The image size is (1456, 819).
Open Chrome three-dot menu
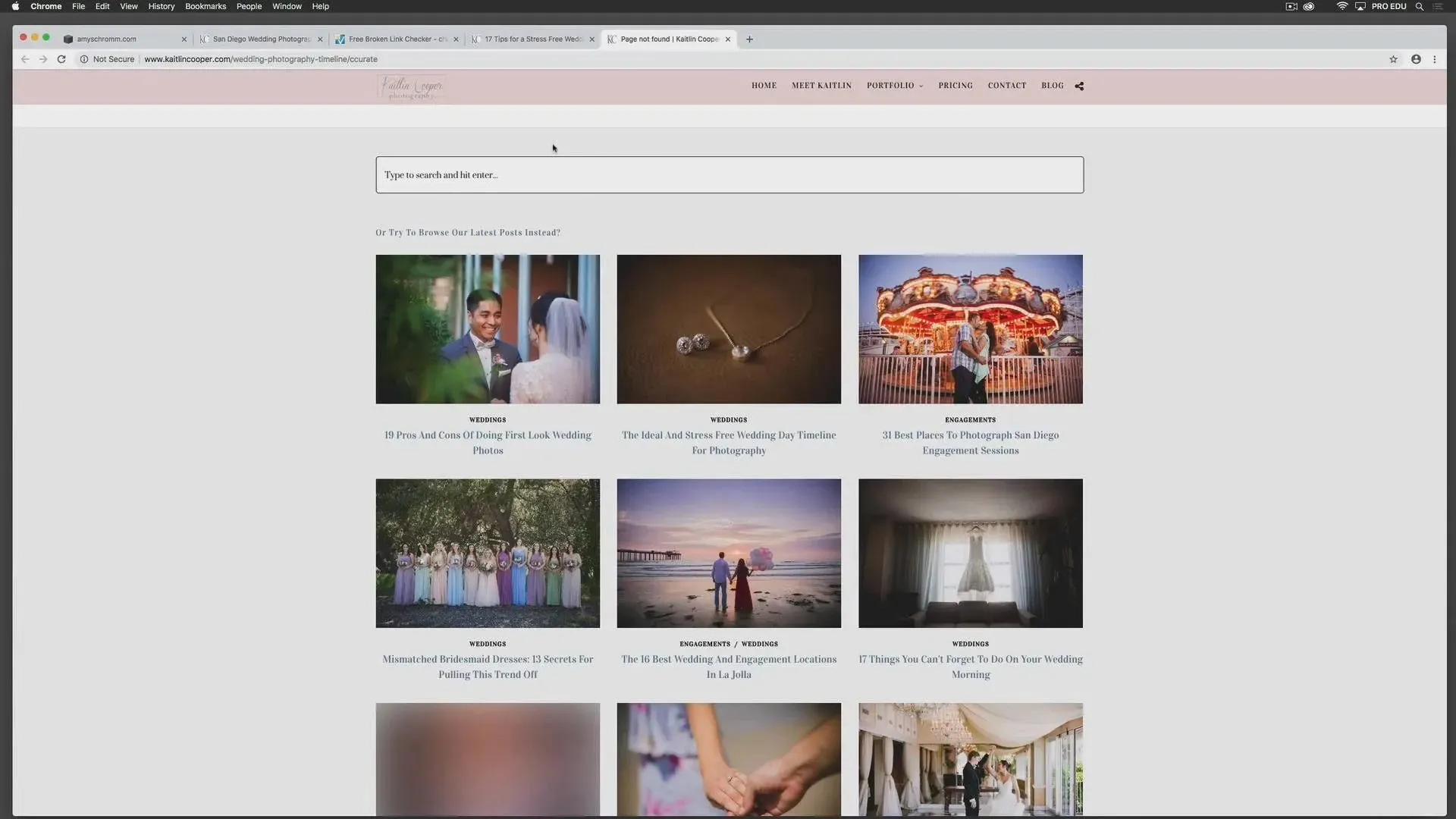pos(1434,59)
